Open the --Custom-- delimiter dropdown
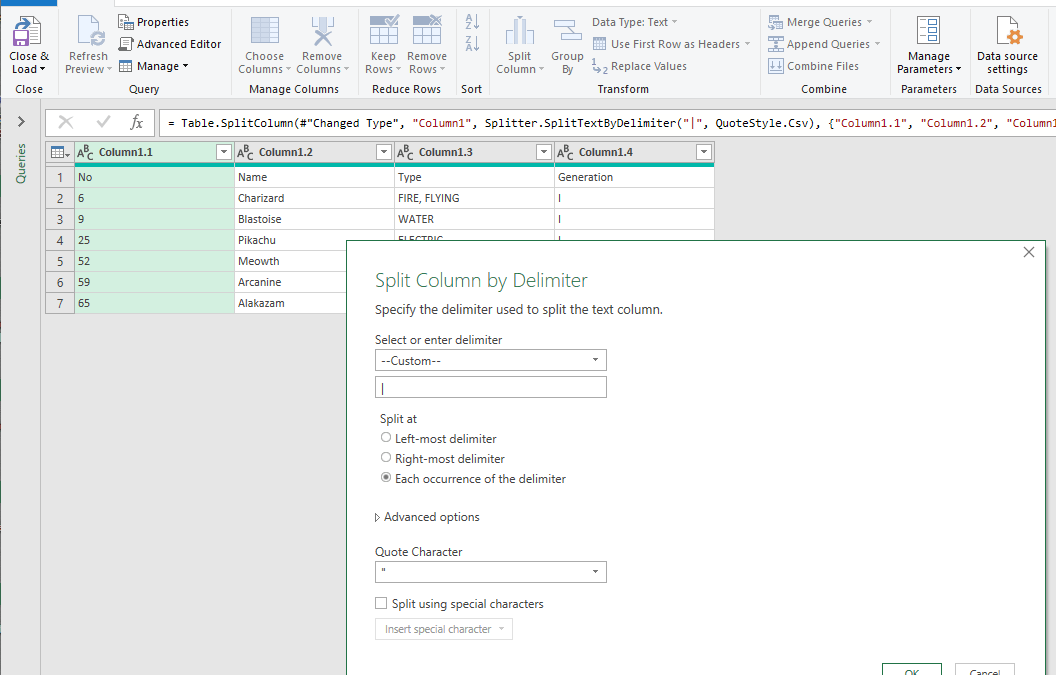The height and width of the screenshot is (675, 1056). click(x=490, y=359)
